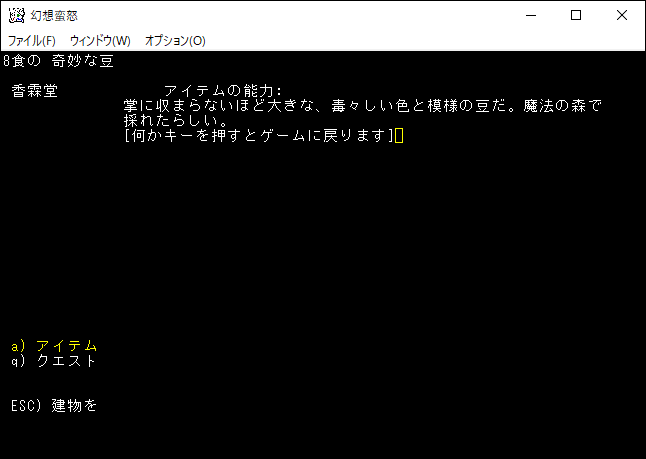Select the a) アイテム option

point(54,346)
